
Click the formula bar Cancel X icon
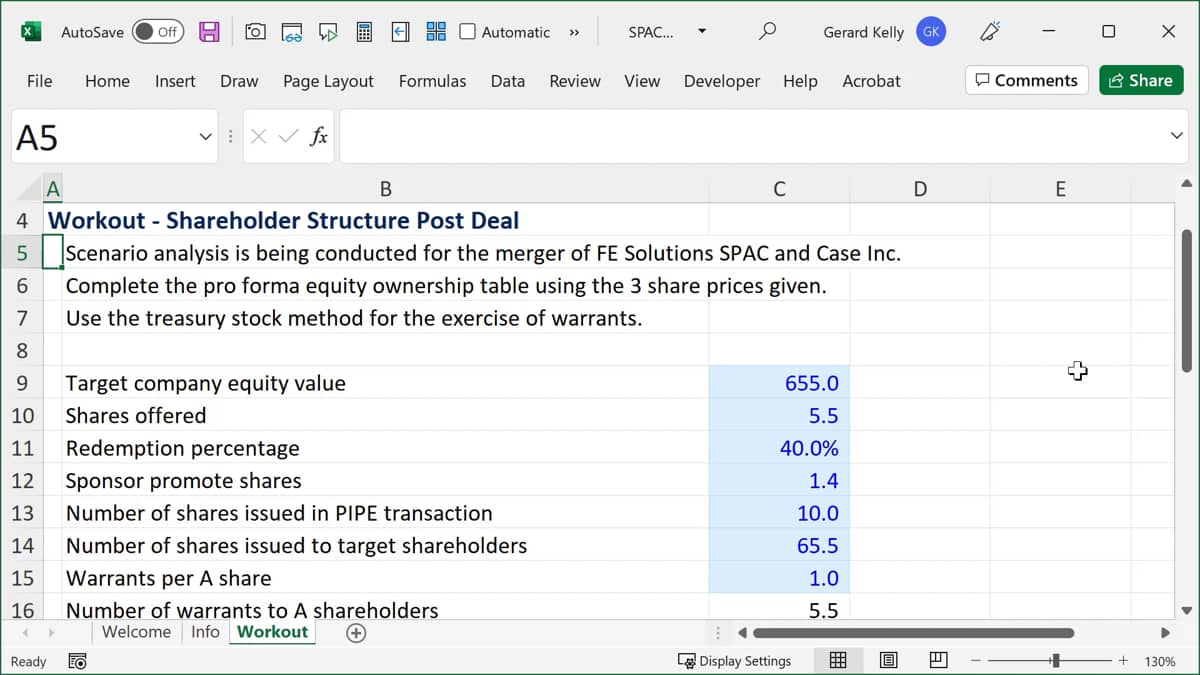[x=258, y=137]
